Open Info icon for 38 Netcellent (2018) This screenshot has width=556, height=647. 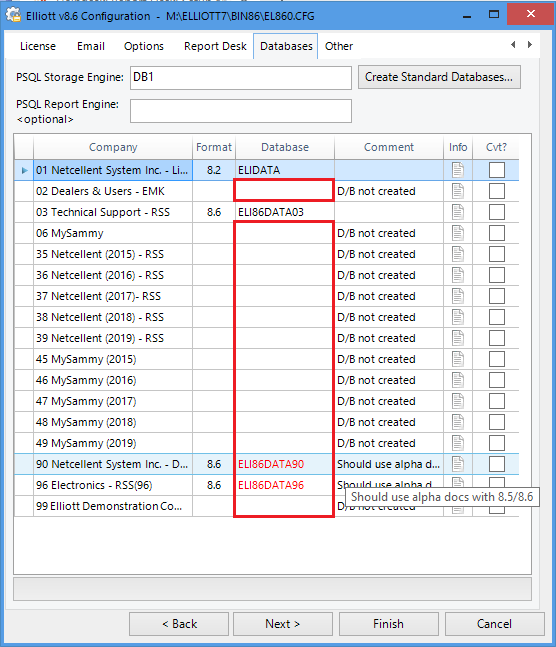point(458,317)
